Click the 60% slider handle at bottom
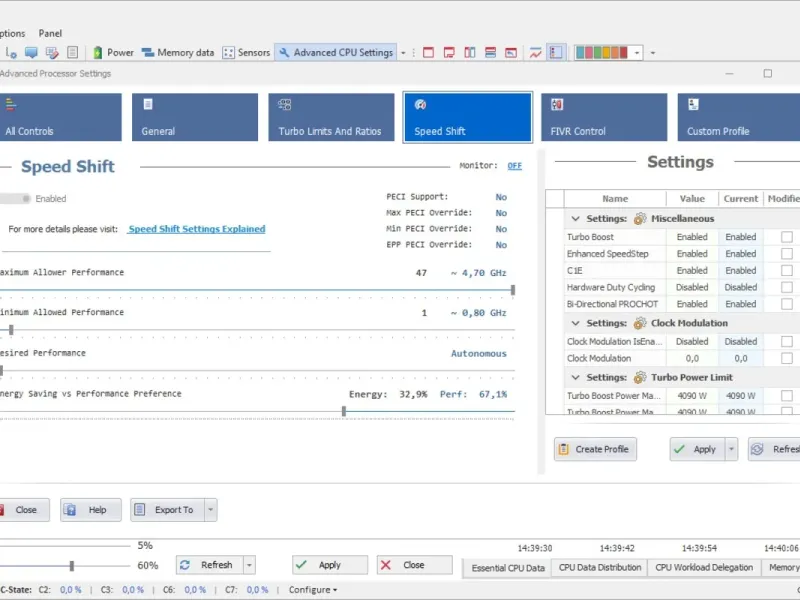This screenshot has height=600, width=800. tap(72, 565)
